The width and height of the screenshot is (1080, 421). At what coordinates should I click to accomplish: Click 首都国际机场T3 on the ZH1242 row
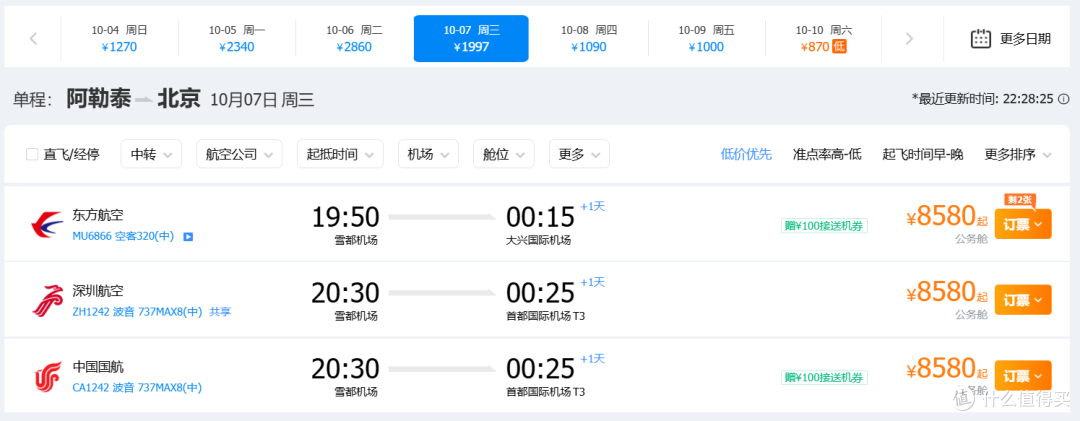point(546,316)
